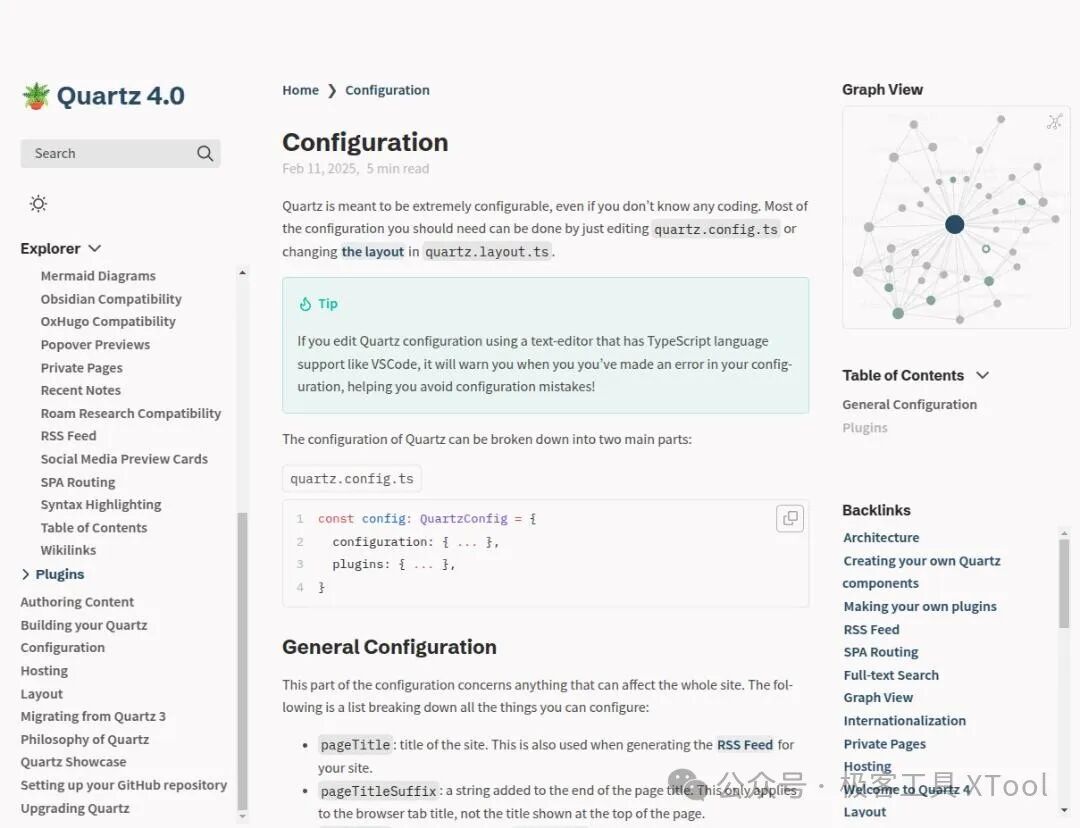Open Upgrading Quartz page
The width and height of the screenshot is (1080, 828).
(75, 808)
